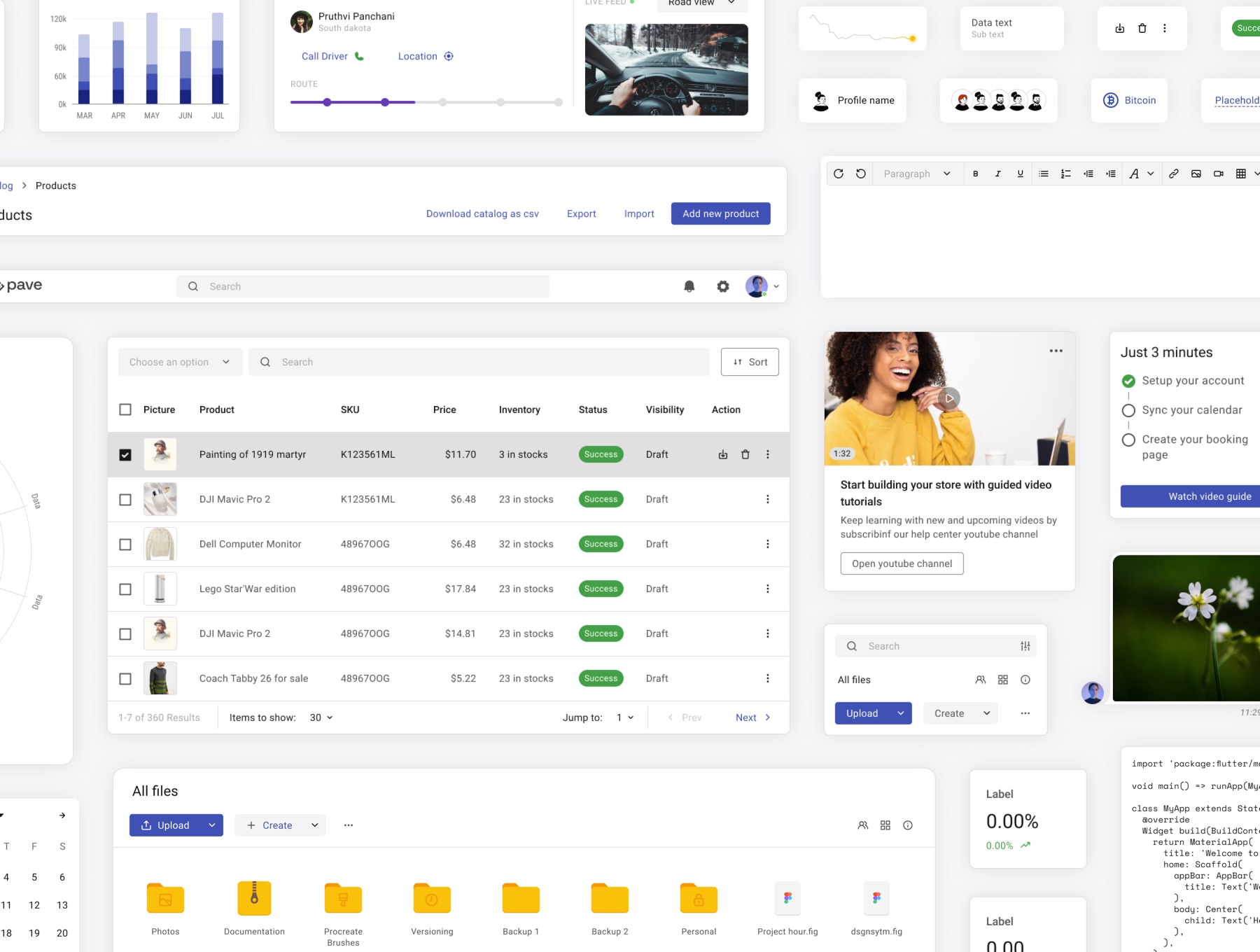
Task: Click Open youtube channel button
Action: pos(902,563)
